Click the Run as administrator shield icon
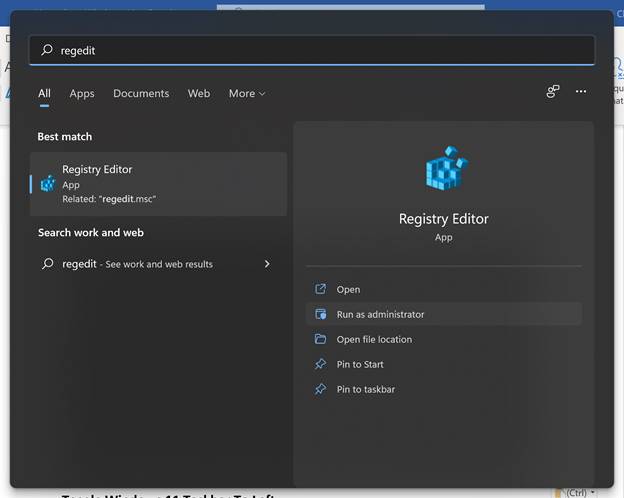Image resolution: width=624 pixels, height=498 pixels. click(321, 314)
